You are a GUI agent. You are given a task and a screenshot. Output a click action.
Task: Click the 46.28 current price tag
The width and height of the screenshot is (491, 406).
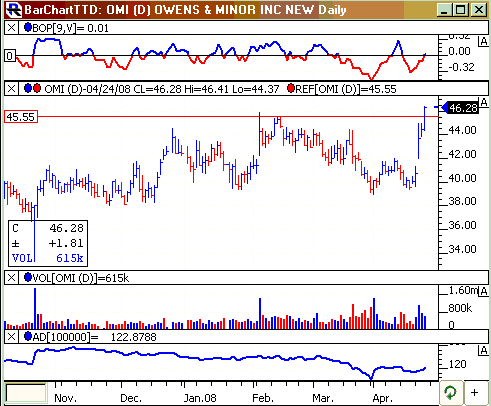point(460,108)
